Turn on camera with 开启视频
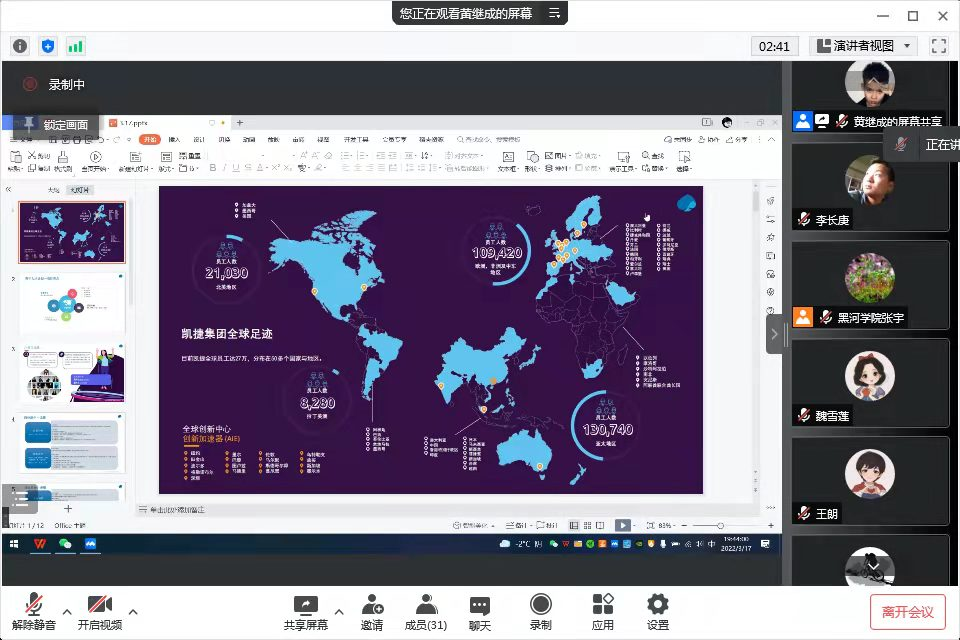 [x=99, y=612]
